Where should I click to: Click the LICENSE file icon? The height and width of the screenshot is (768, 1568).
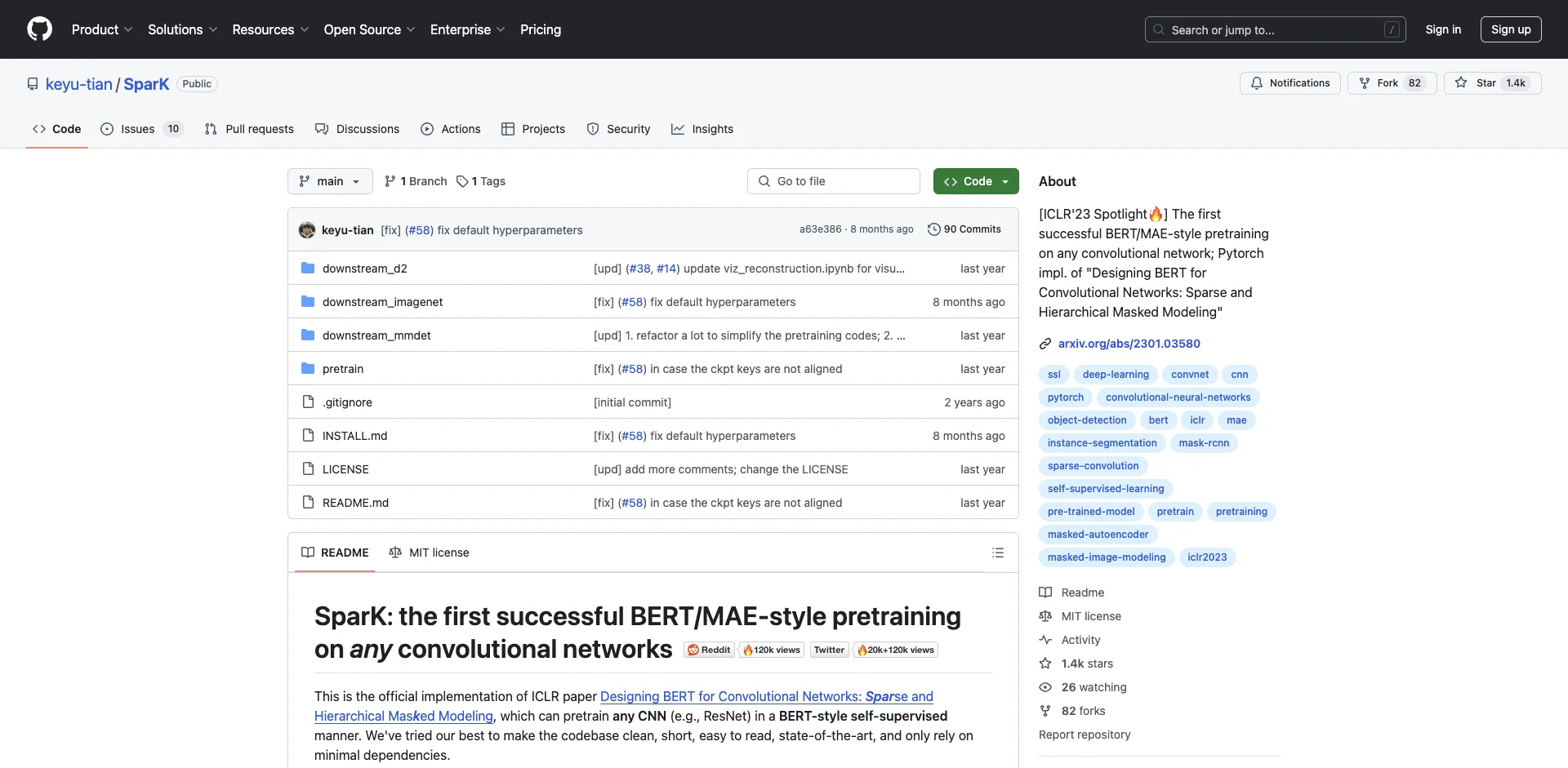click(x=308, y=468)
